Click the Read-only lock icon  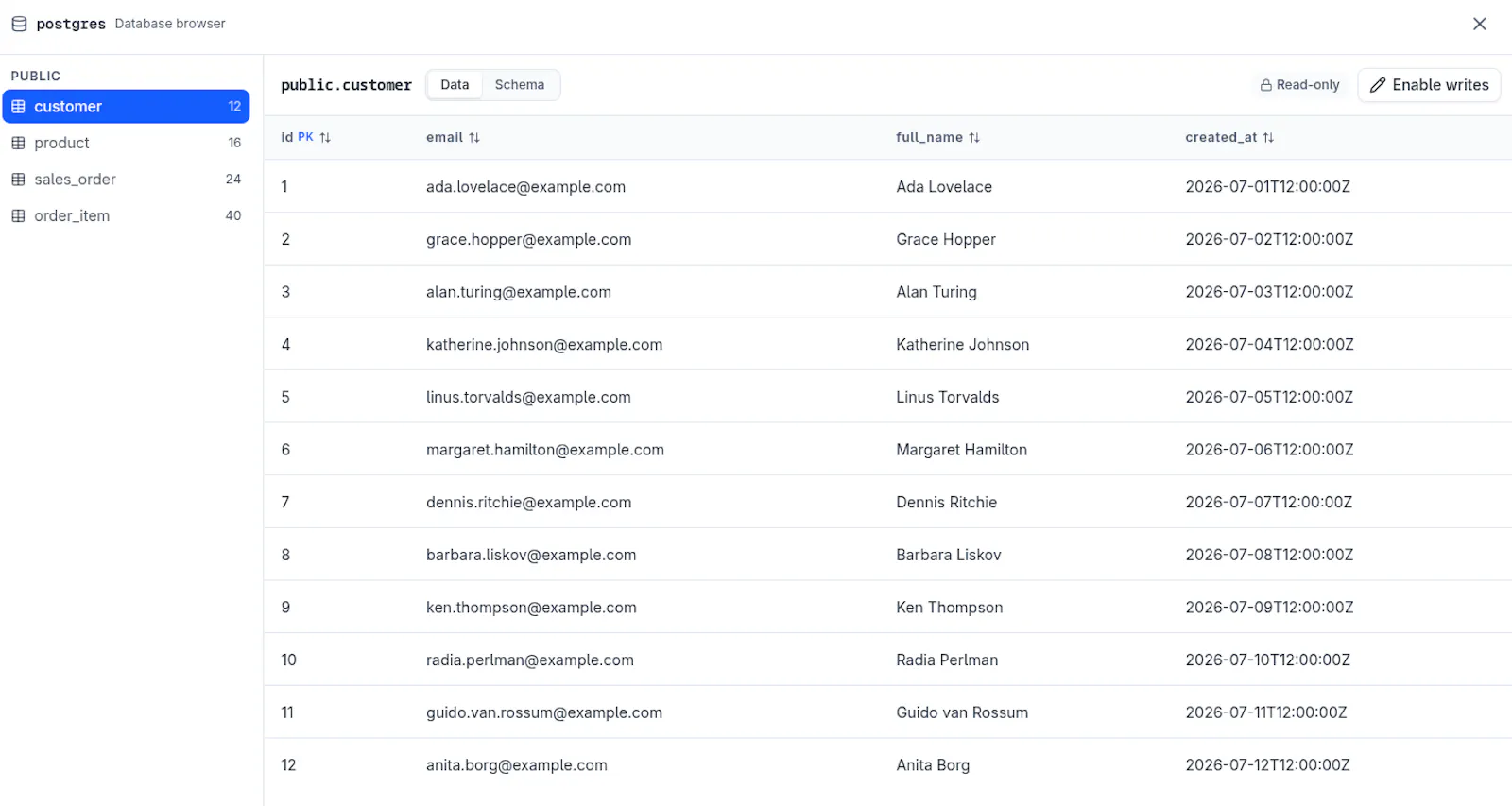(x=1266, y=85)
